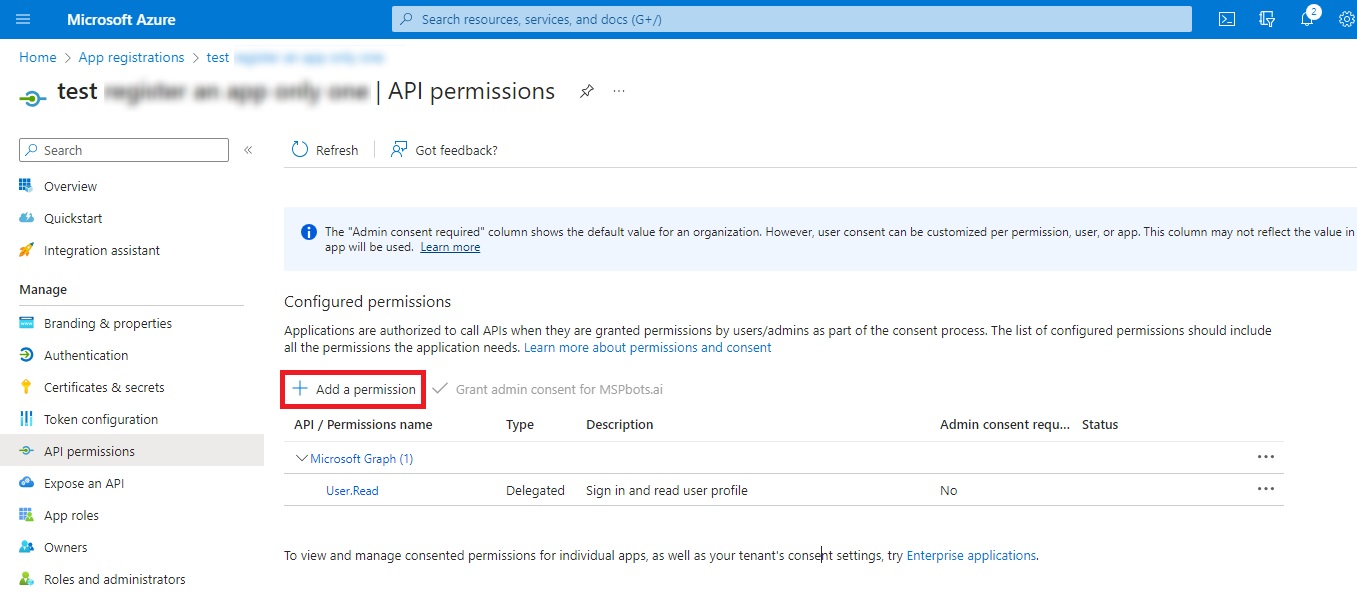
Task: Collapse the left sidebar panel
Action: 248,149
